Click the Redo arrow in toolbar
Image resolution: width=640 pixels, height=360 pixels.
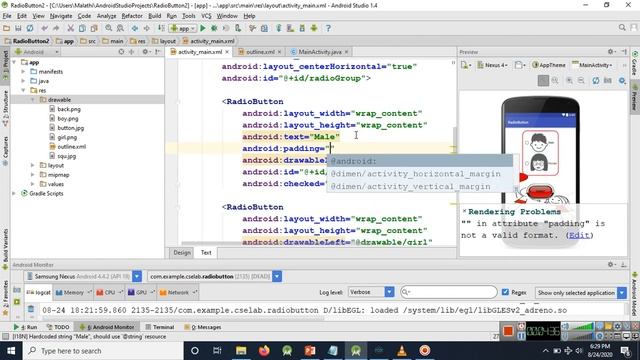56,28
